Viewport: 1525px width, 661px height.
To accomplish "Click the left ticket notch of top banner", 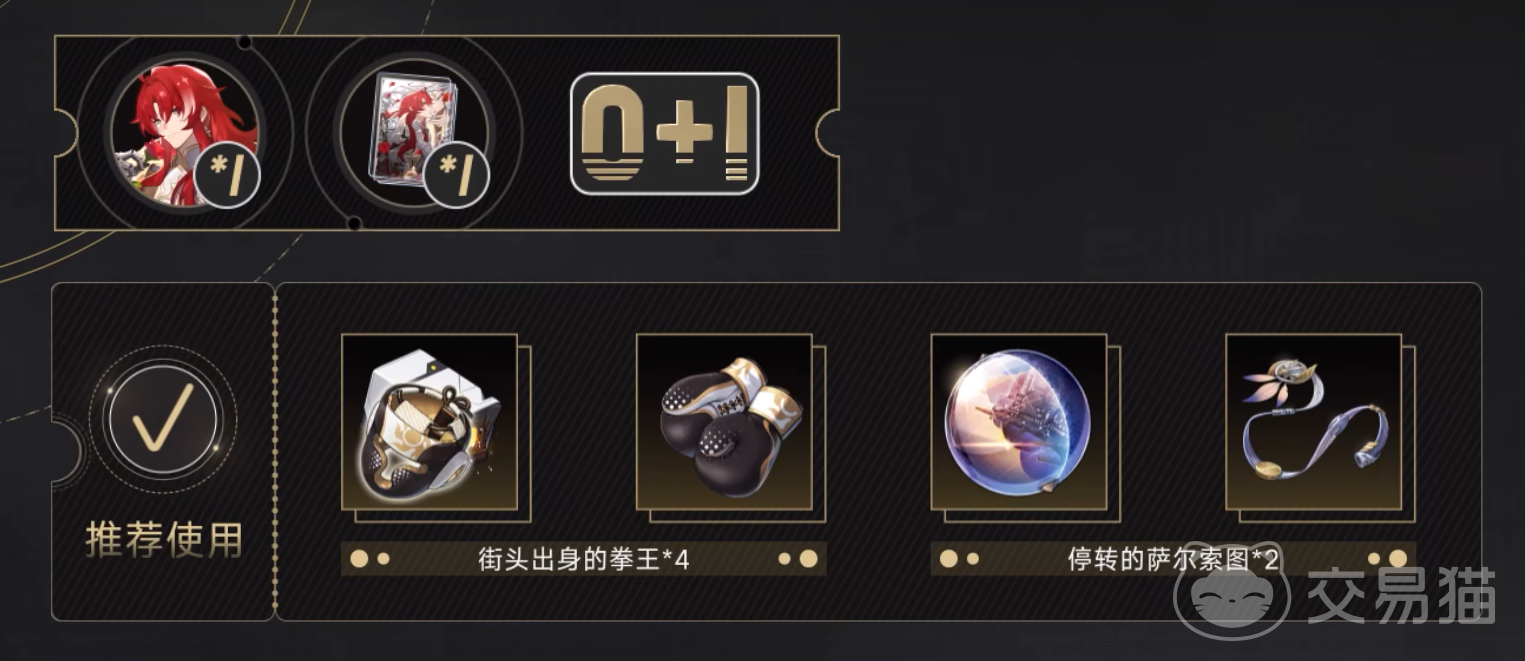I will (66, 133).
